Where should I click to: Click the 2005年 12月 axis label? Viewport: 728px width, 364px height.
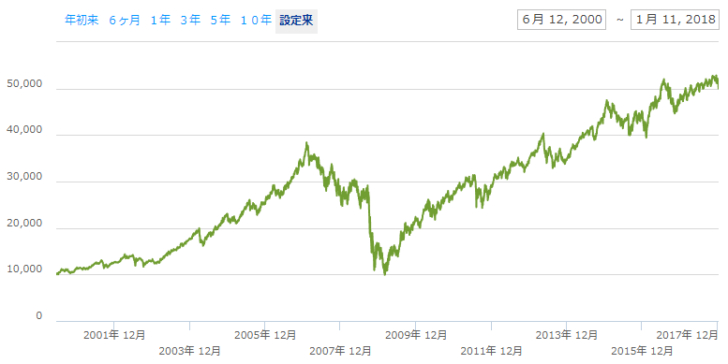pyautogui.click(x=266, y=335)
